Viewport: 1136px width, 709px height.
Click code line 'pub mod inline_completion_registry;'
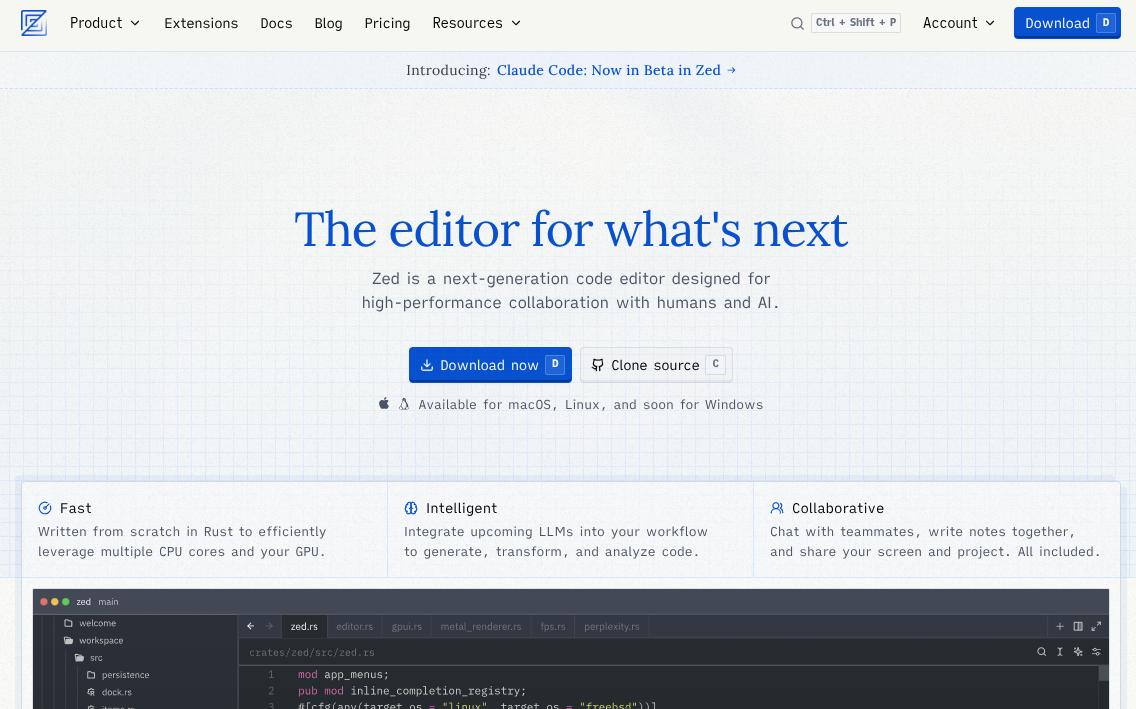(412, 691)
